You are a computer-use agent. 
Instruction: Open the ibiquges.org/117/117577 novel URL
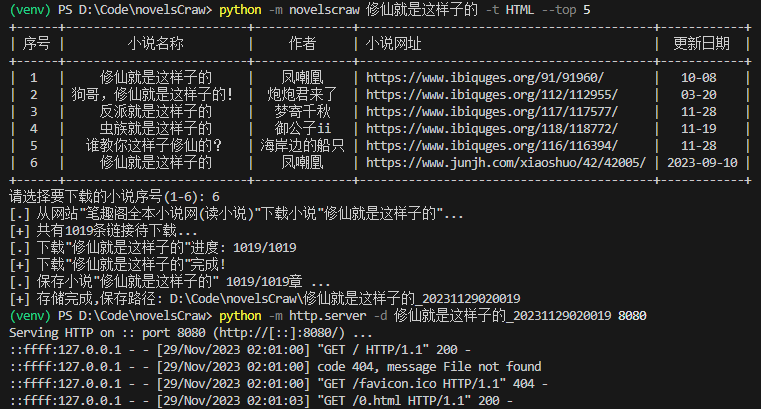tap(492, 112)
